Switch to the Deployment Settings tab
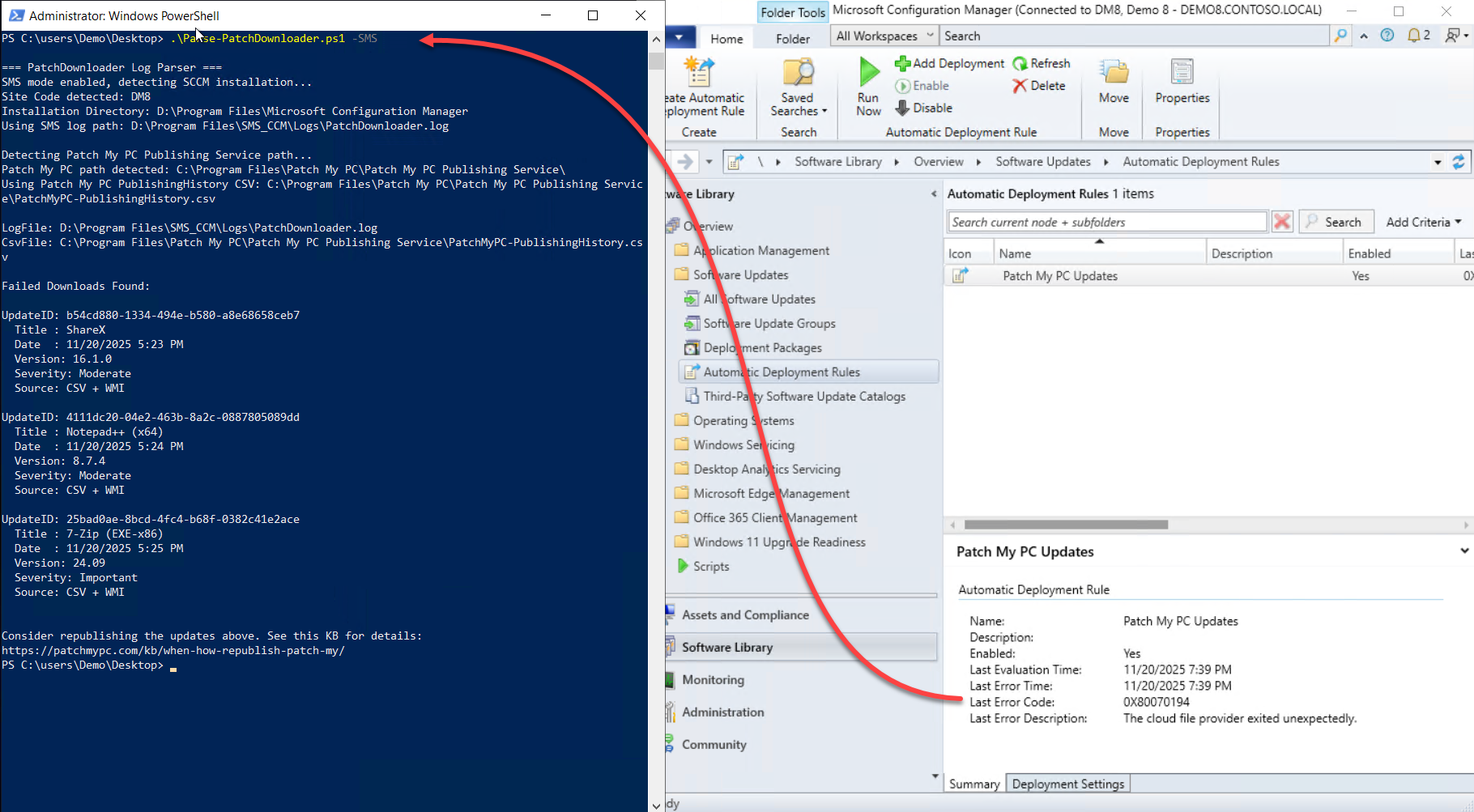This screenshot has height=812, width=1474. (1067, 784)
